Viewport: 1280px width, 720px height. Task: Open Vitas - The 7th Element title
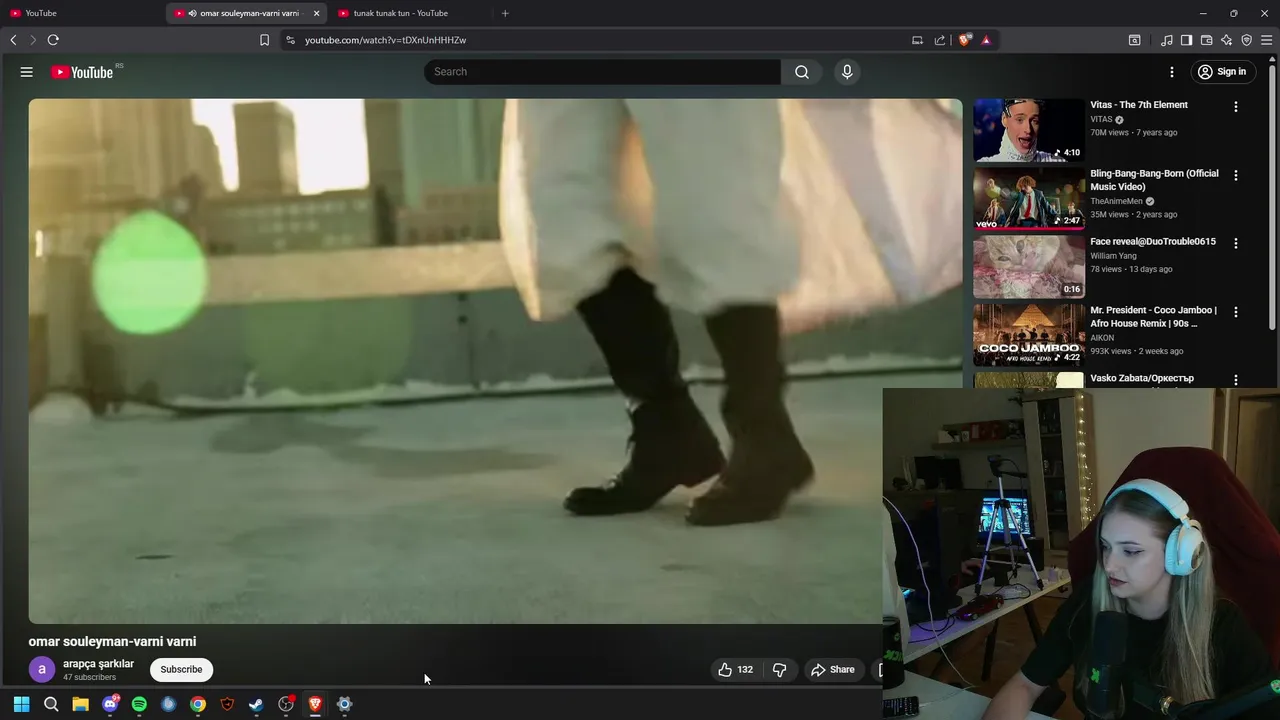(x=1139, y=105)
